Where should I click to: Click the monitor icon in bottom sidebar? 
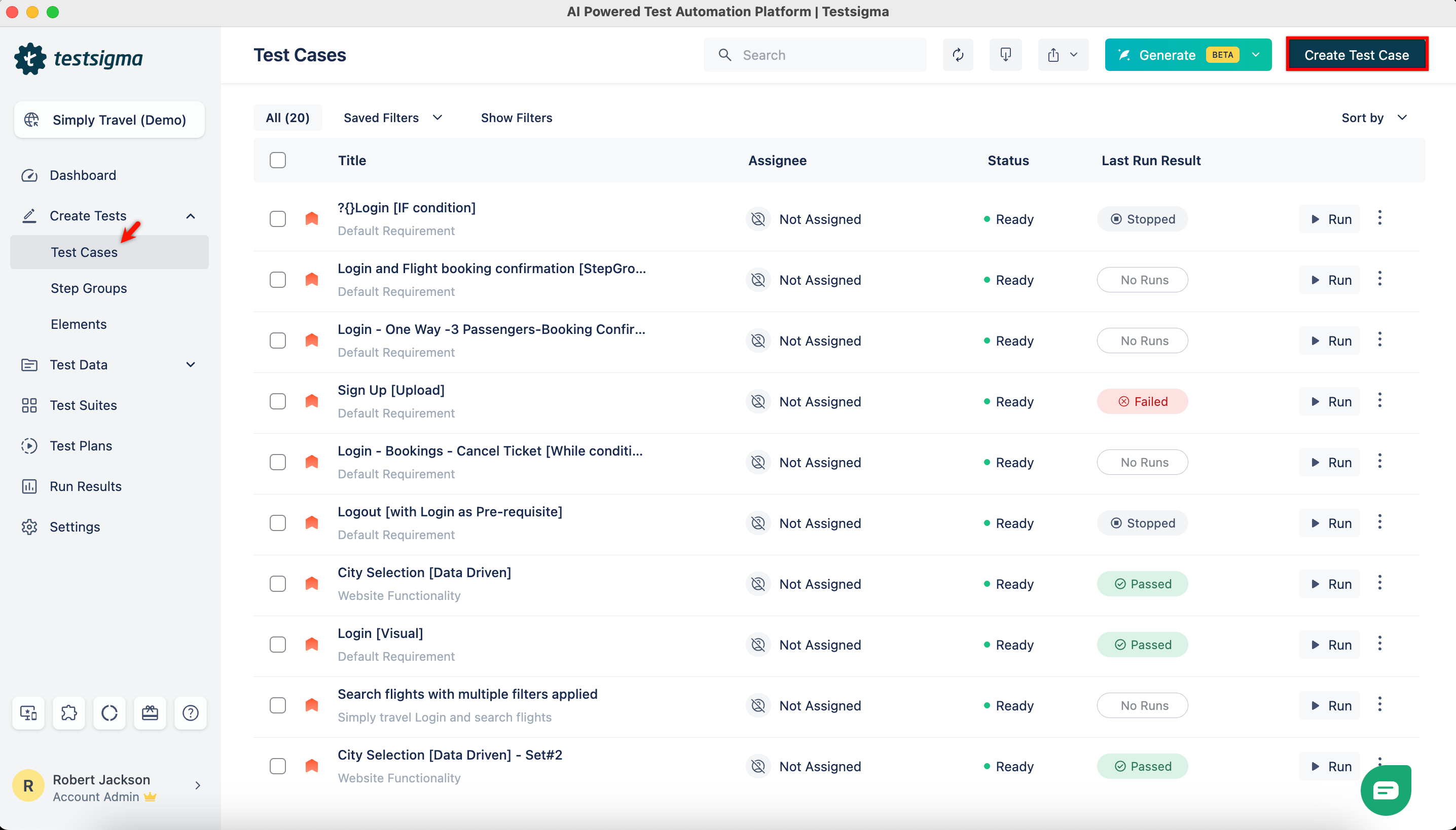click(x=28, y=712)
